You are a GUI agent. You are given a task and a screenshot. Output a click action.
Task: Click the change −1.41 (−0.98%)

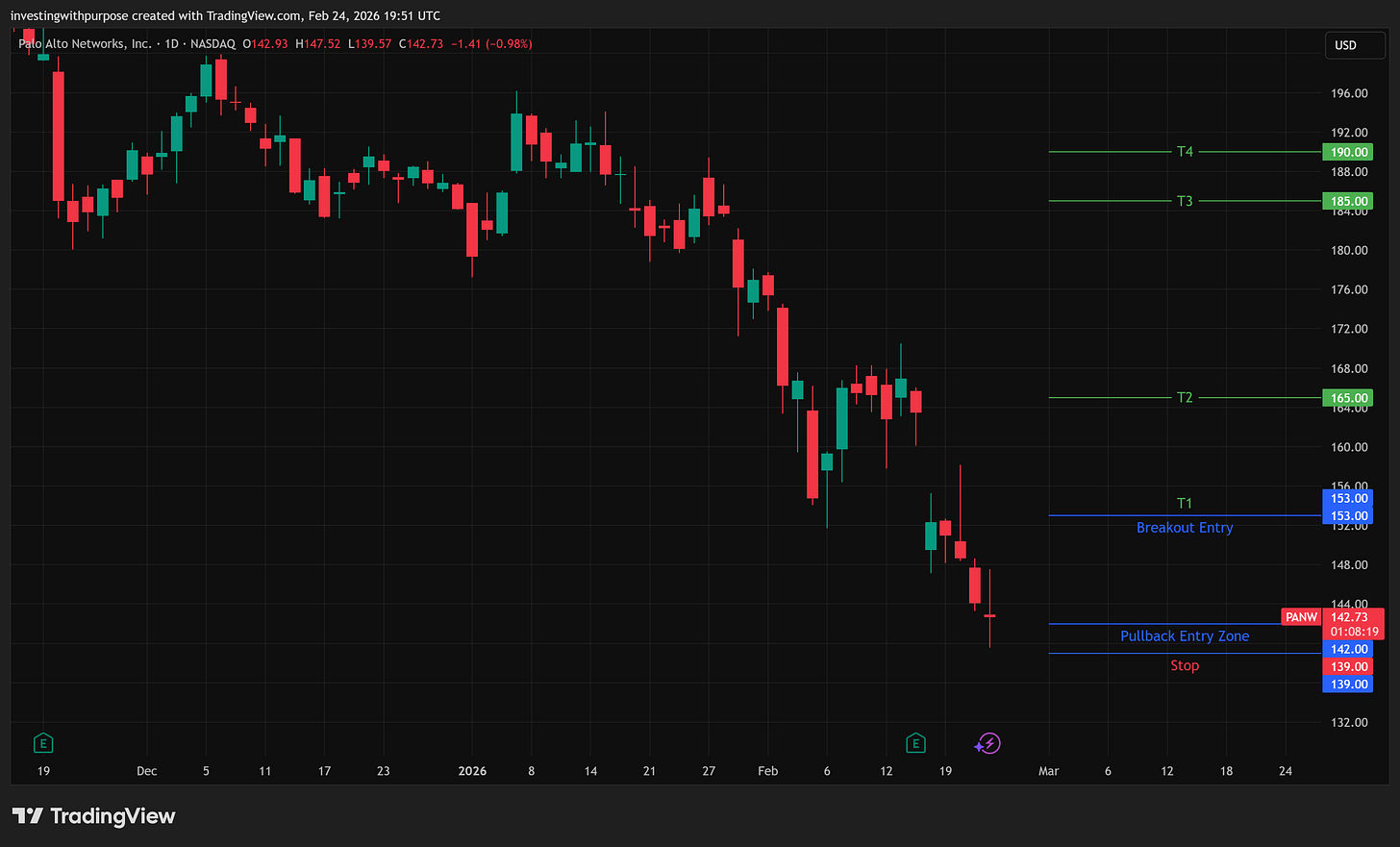(491, 43)
